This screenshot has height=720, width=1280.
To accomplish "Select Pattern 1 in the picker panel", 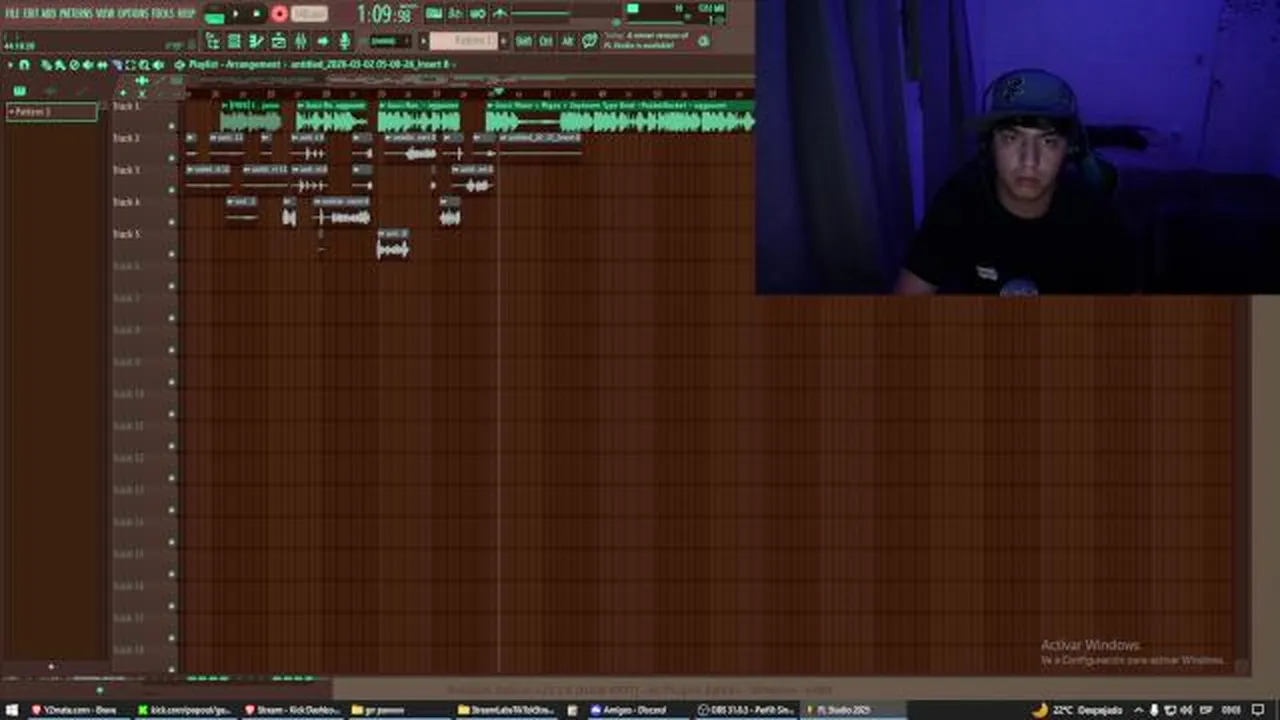I will [x=53, y=112].
